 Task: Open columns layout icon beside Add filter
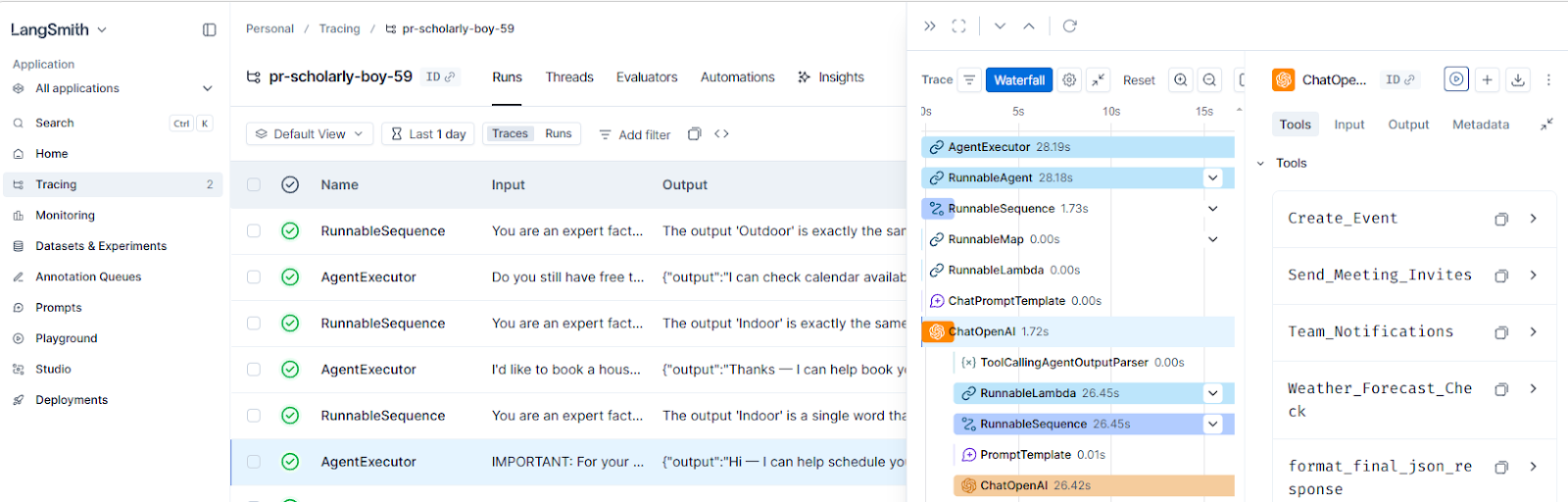point(694,134)
